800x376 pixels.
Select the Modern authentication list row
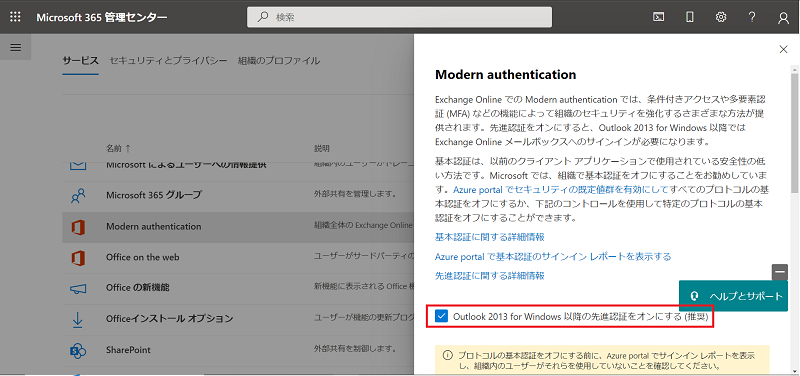tap(238, 227)
